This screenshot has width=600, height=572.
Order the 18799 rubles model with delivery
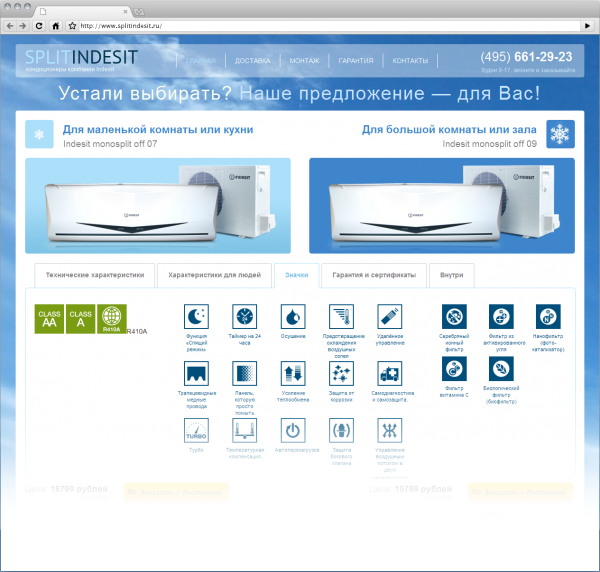point(176,492)
